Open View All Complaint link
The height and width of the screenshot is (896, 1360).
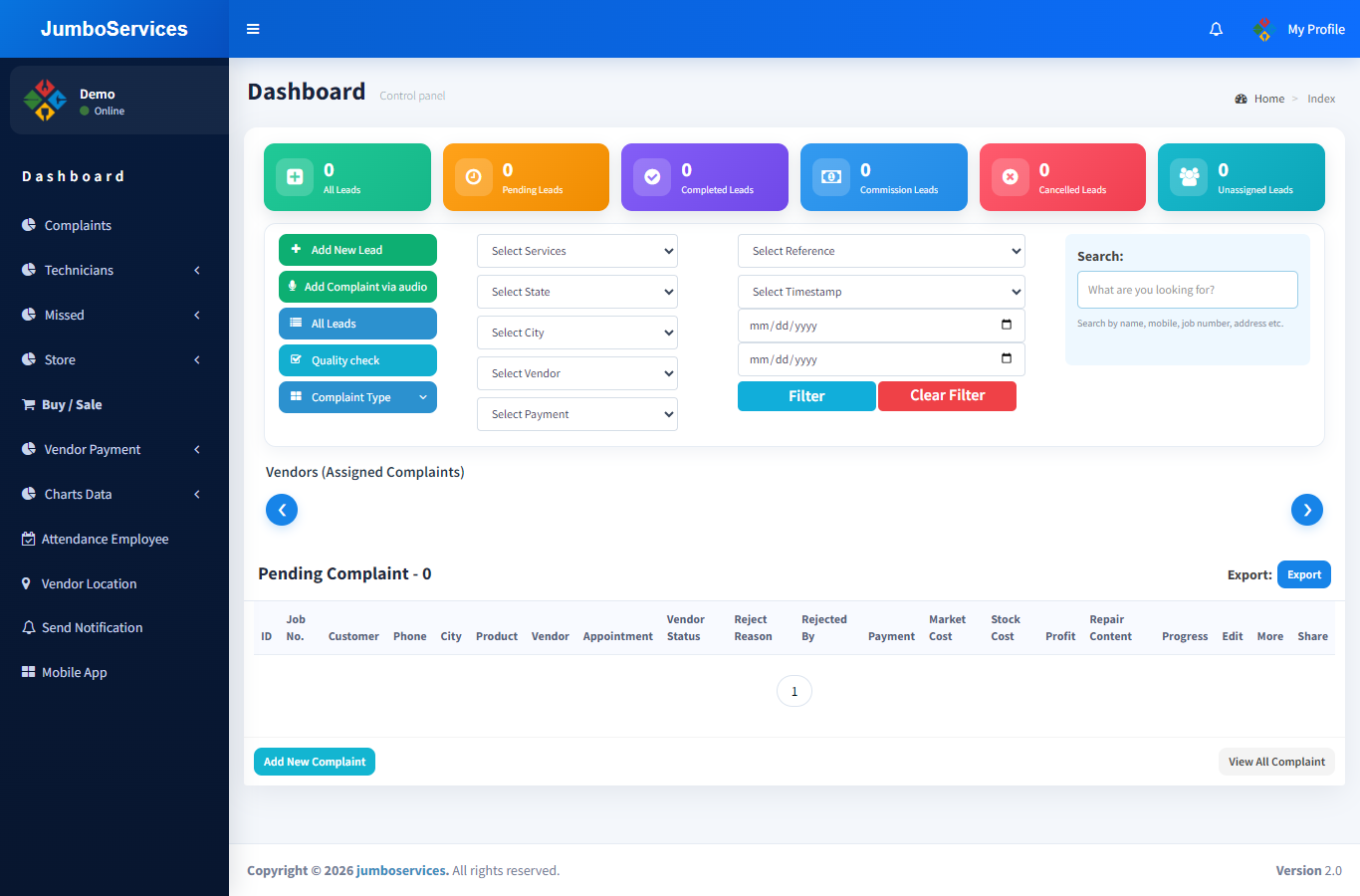pyautogui.click(x=1276, y=762)
